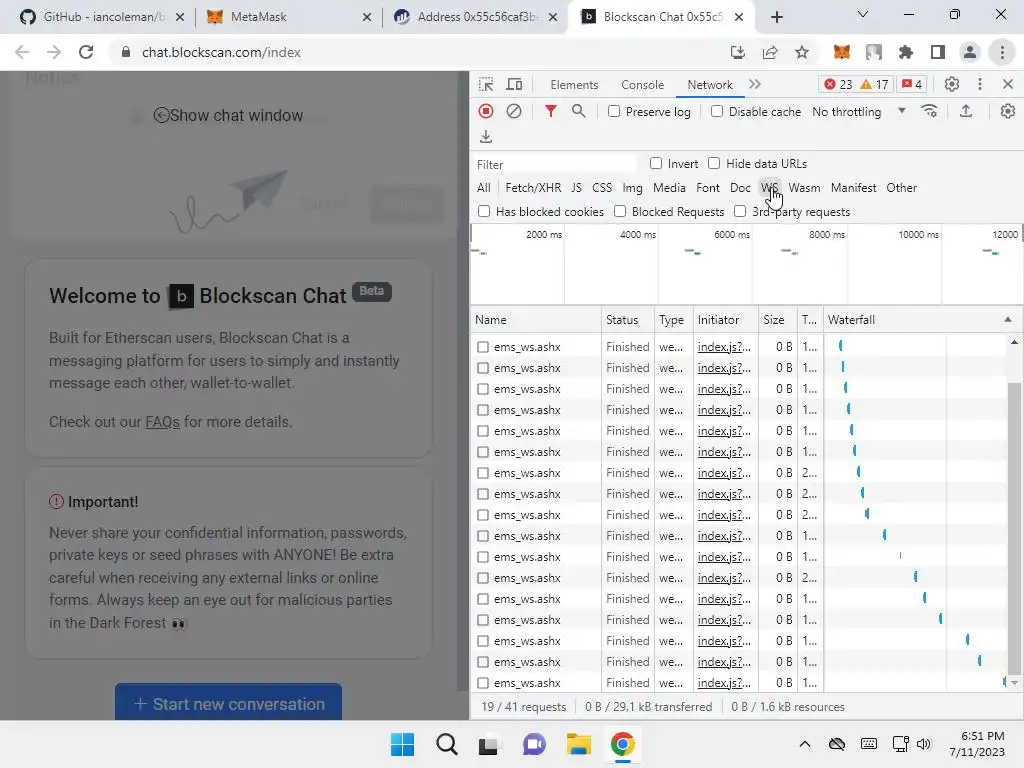Viewport: 1024px width, 768px height.
Task: Select the Network tab
Action: (x=710, y=84)
